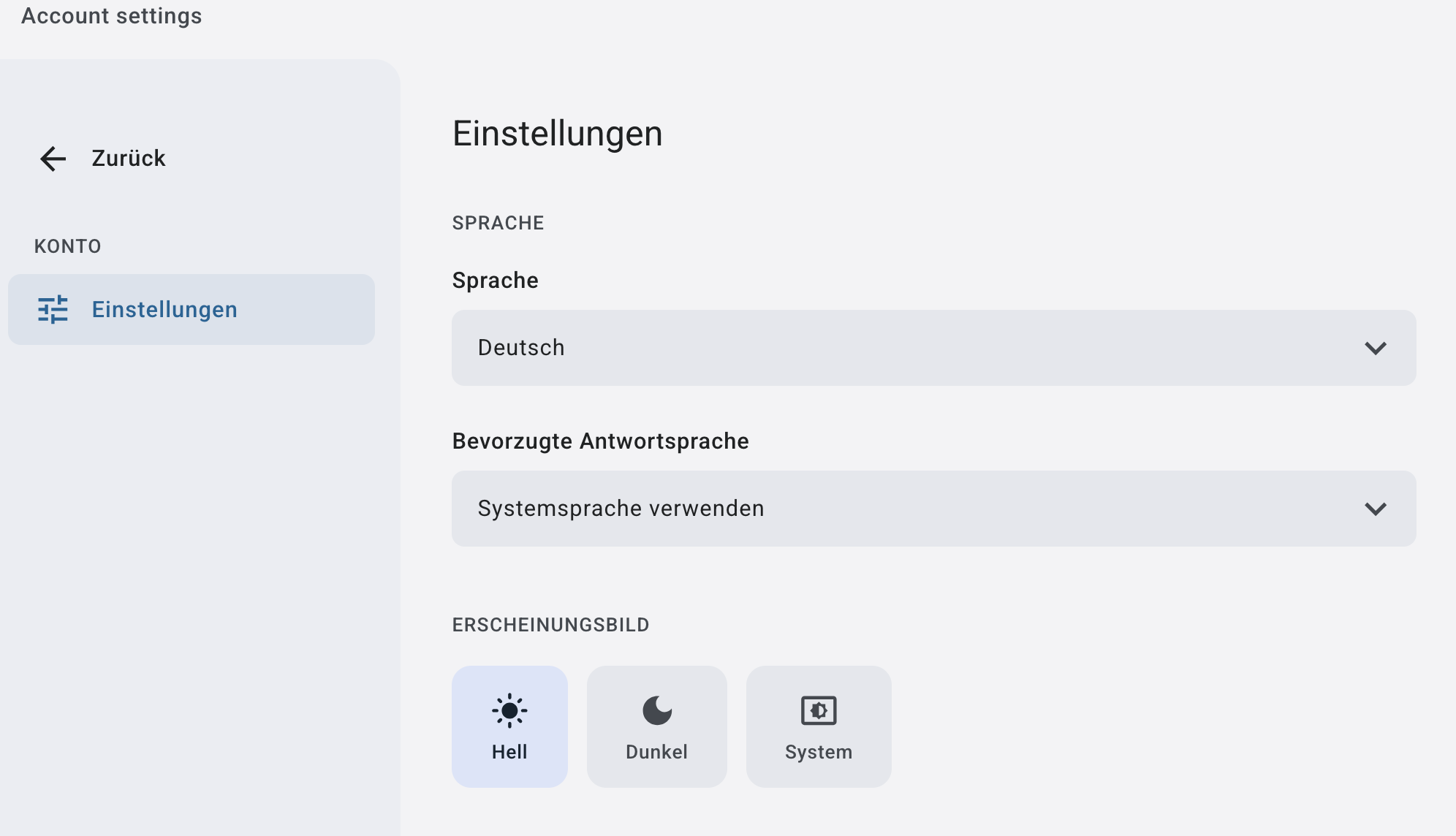The width and height of the screenshot is (1456, 836).
Task: Expand the Bevorzugte Antwortsprache dropdown
Action: [x=933, y=509]
